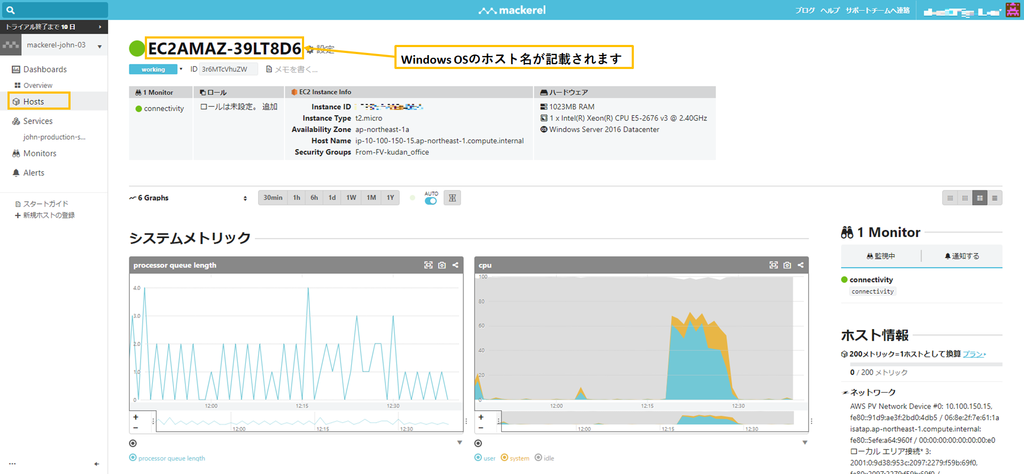Click 追加 to add a role

click(270, 106)
